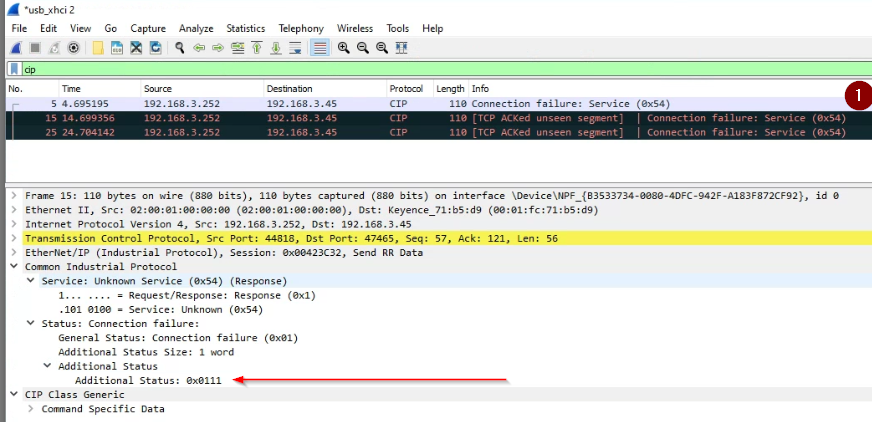This screenshot has width=872, height=422.
Task: Open Capture options gear icon
Action: click(x=73, y=48)
